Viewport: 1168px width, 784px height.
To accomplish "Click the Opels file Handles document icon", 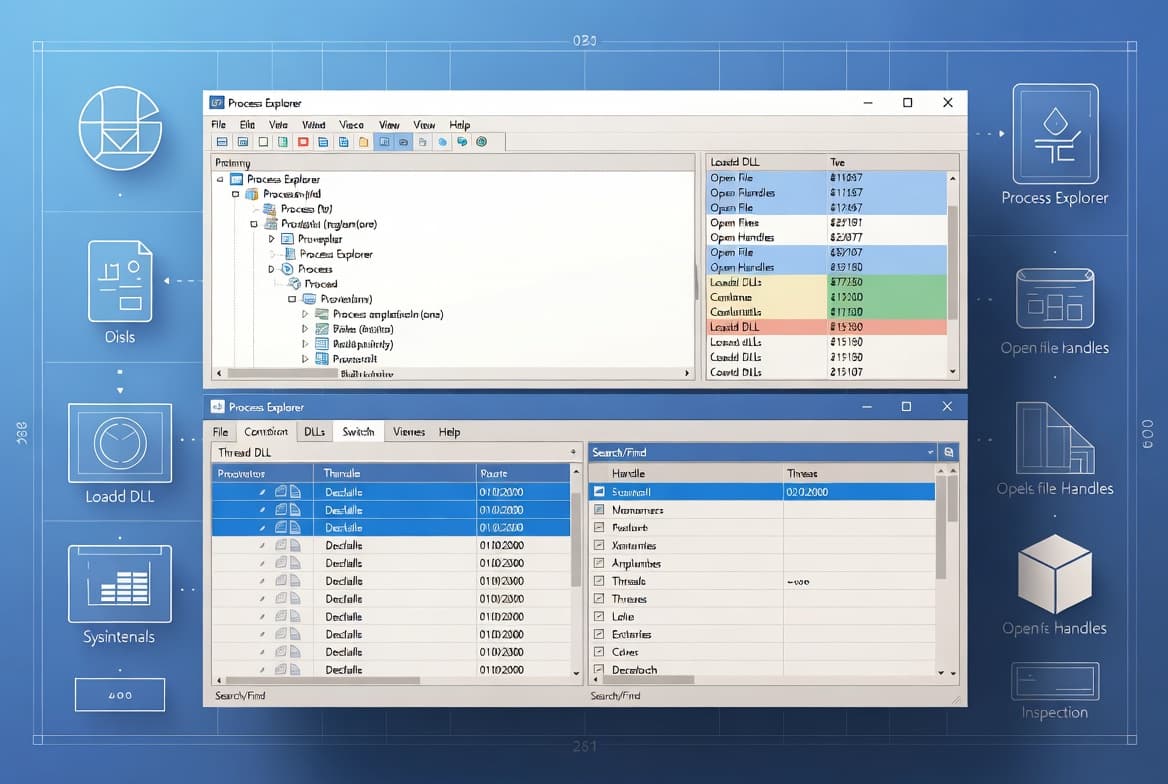I will (x=1055, y=437).
